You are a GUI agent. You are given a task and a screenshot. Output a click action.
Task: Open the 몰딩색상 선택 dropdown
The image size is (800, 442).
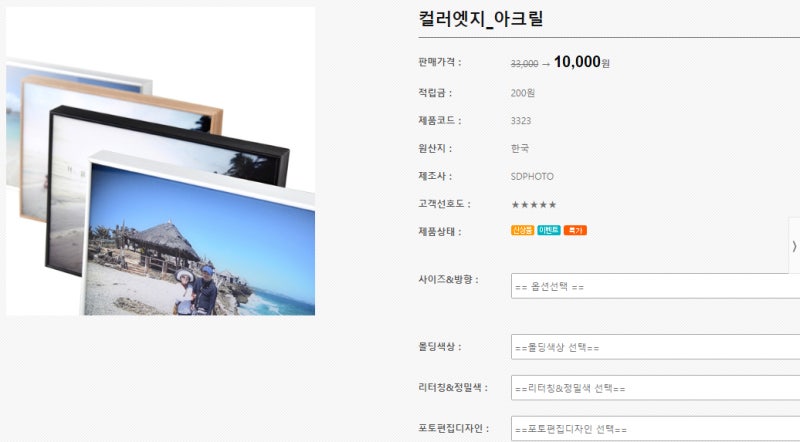[x=655, y=347]
